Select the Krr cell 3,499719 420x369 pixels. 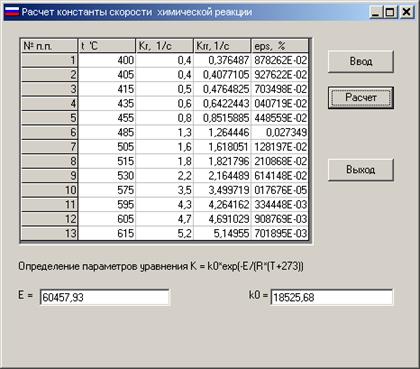222,190
